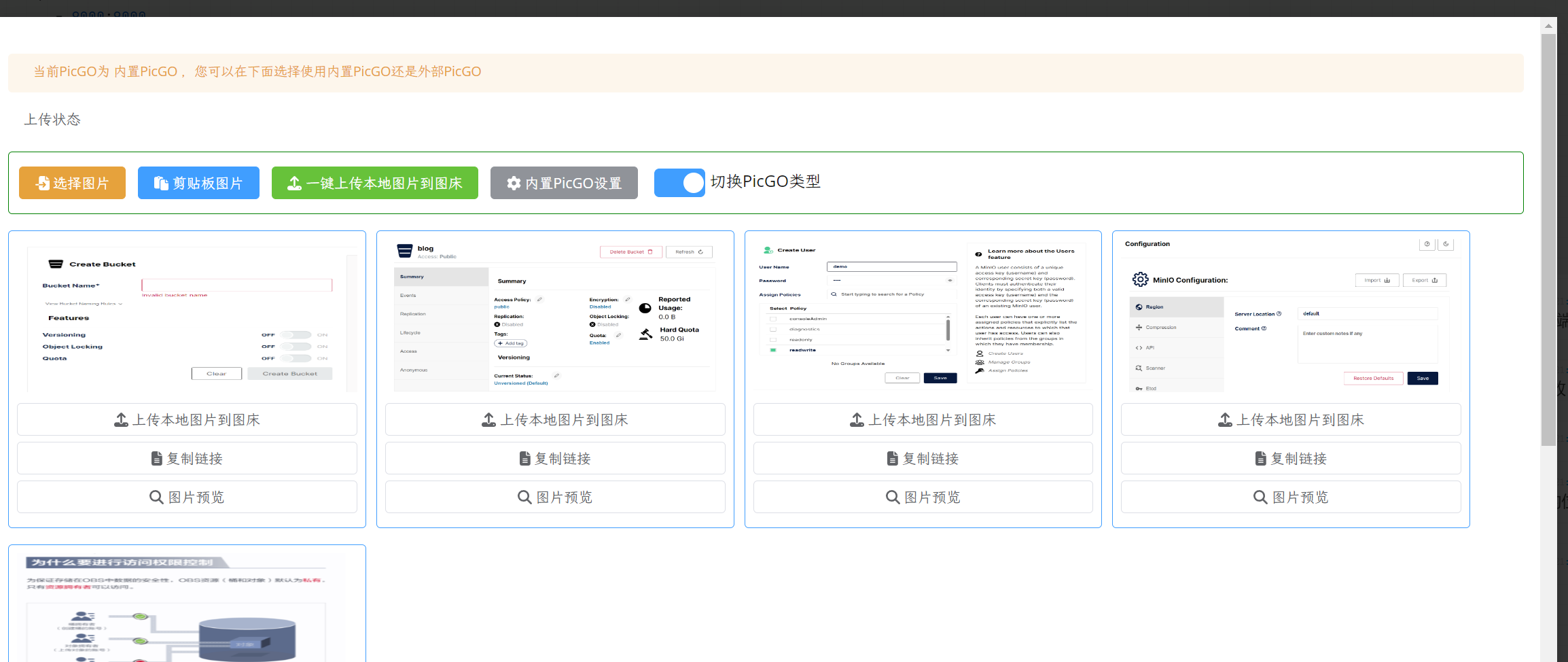Preview the blog bucket image with 图片预览

coord(555,497)
